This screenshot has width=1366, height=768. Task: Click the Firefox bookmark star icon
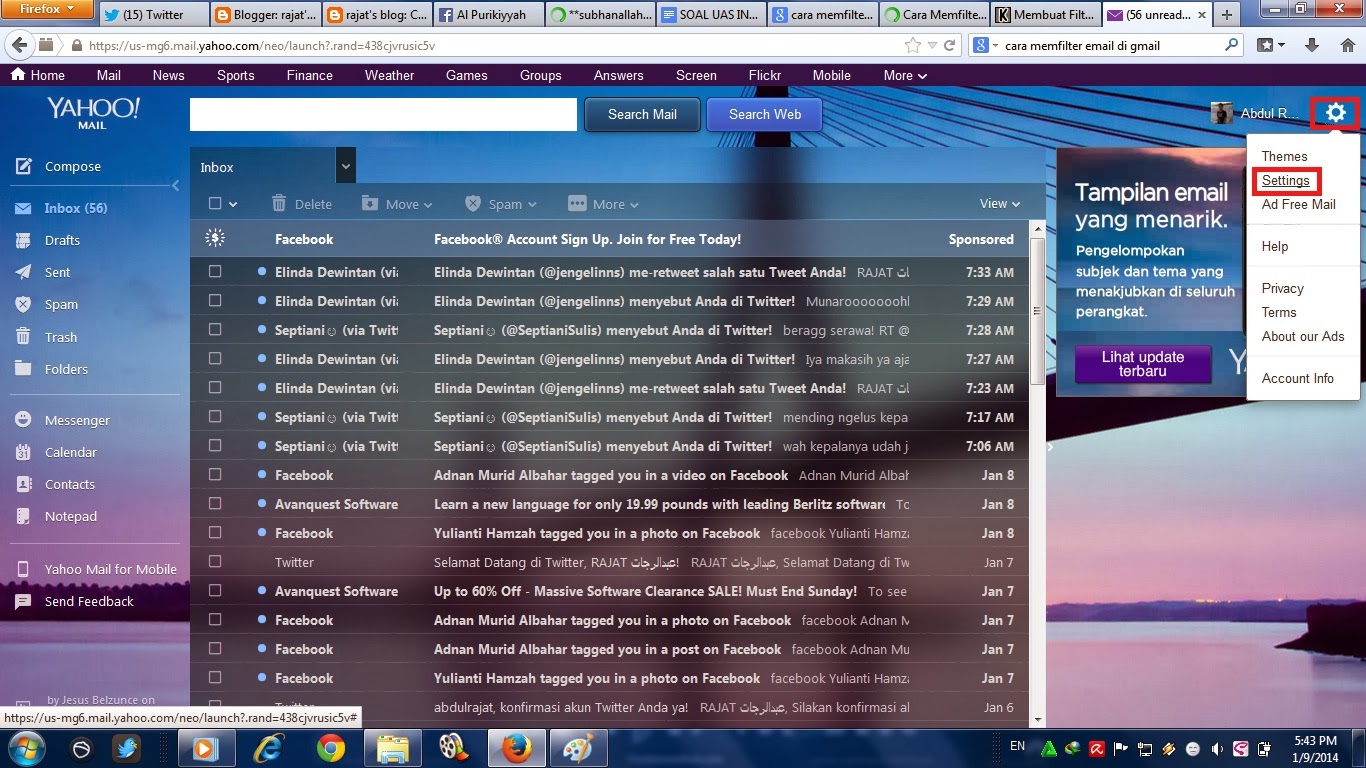point(912,45)
